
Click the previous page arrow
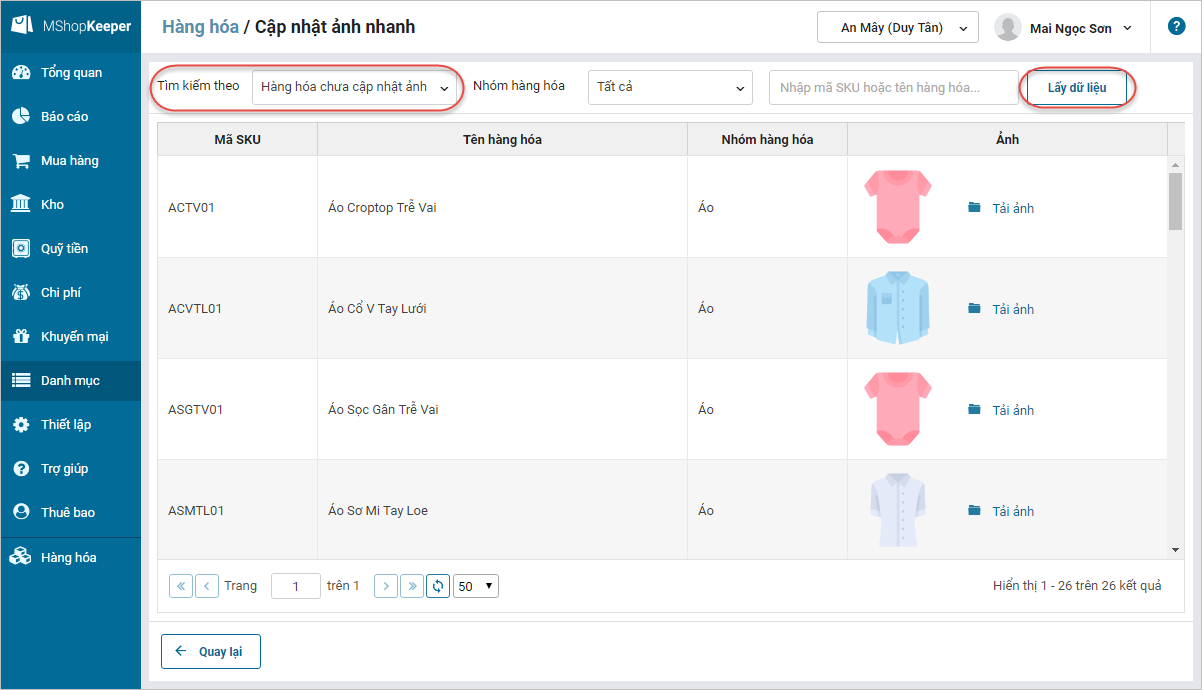(207, 586)
